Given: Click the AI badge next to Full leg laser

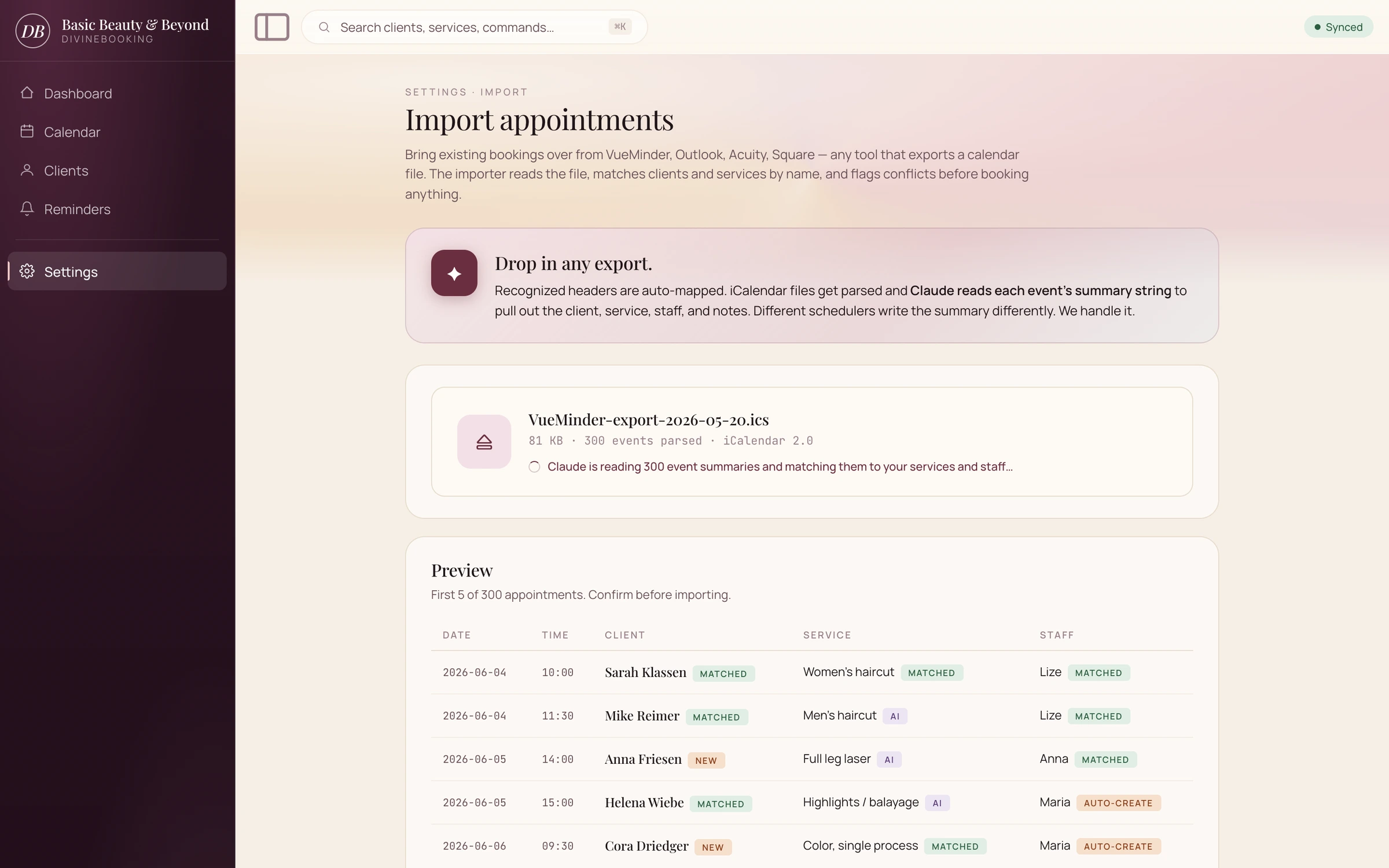Looking at the screenshot, I should (889, 760).
